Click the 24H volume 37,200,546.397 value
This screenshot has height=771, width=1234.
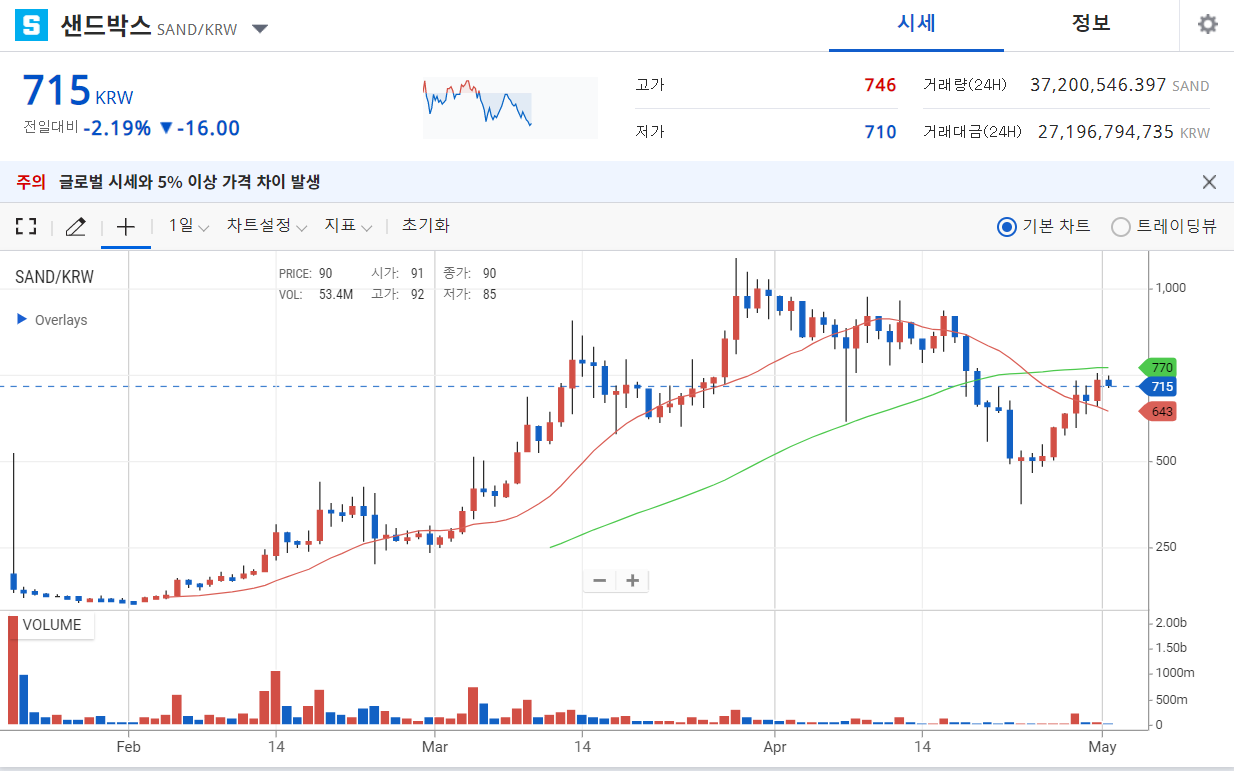[x=1098, y=85]
